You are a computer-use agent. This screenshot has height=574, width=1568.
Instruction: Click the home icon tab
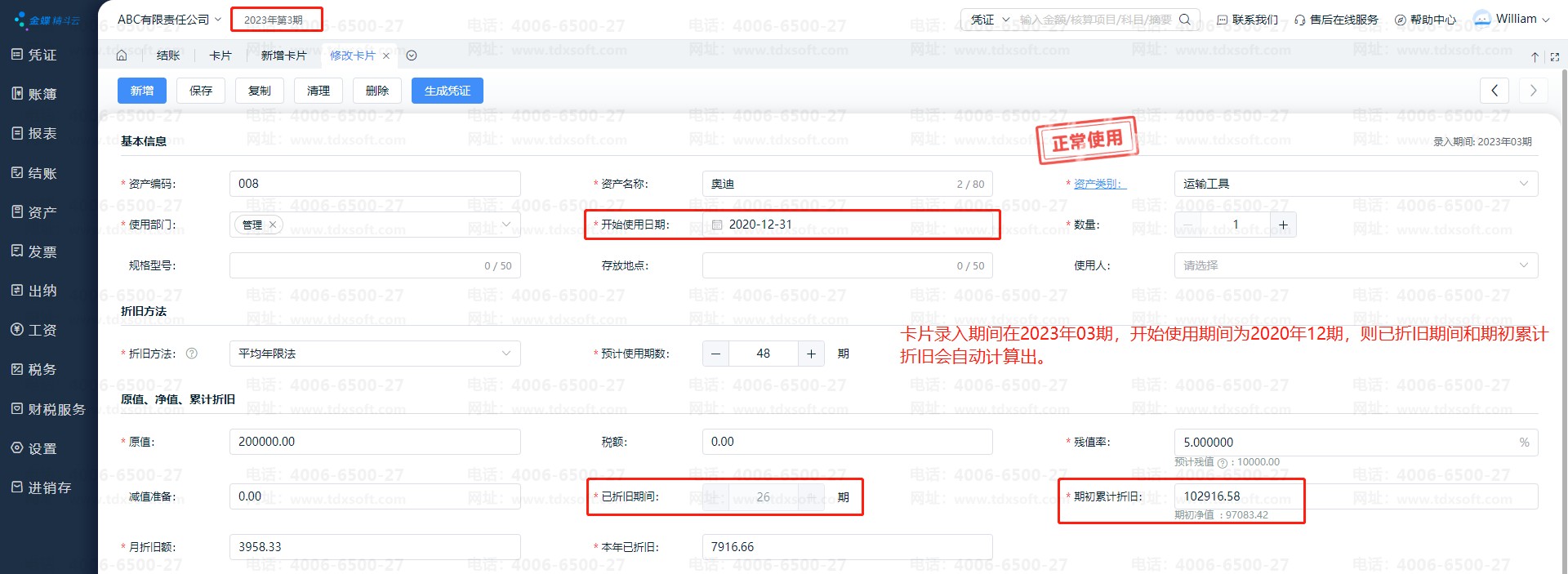tap(122, 56)
